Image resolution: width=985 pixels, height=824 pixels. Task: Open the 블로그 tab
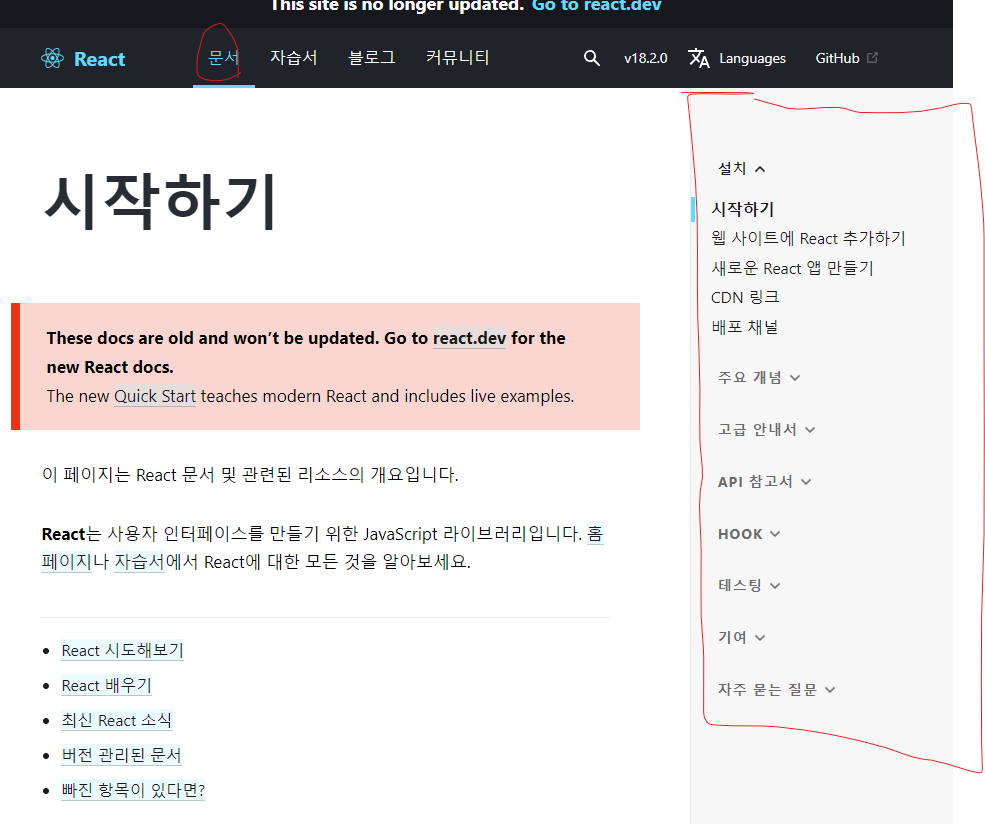point(371,58)
